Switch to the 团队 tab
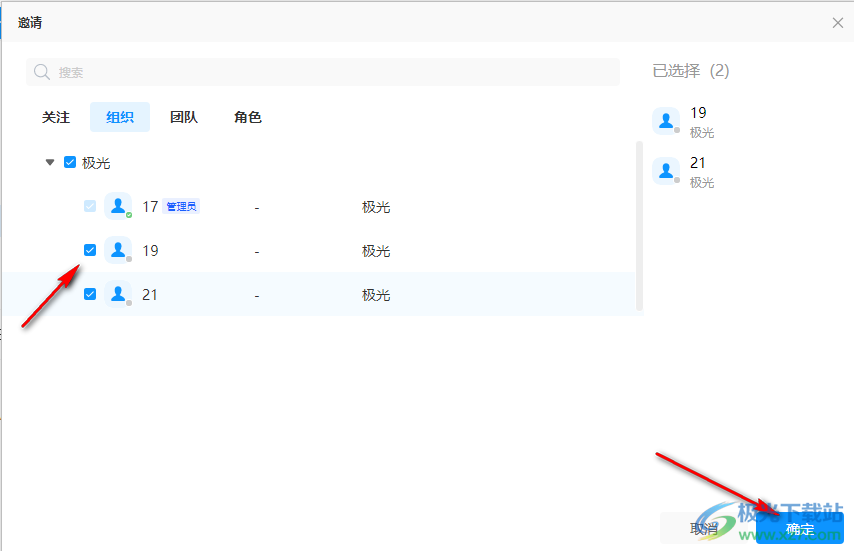Viewport: 854px width, 551px height. pos(184,117)
